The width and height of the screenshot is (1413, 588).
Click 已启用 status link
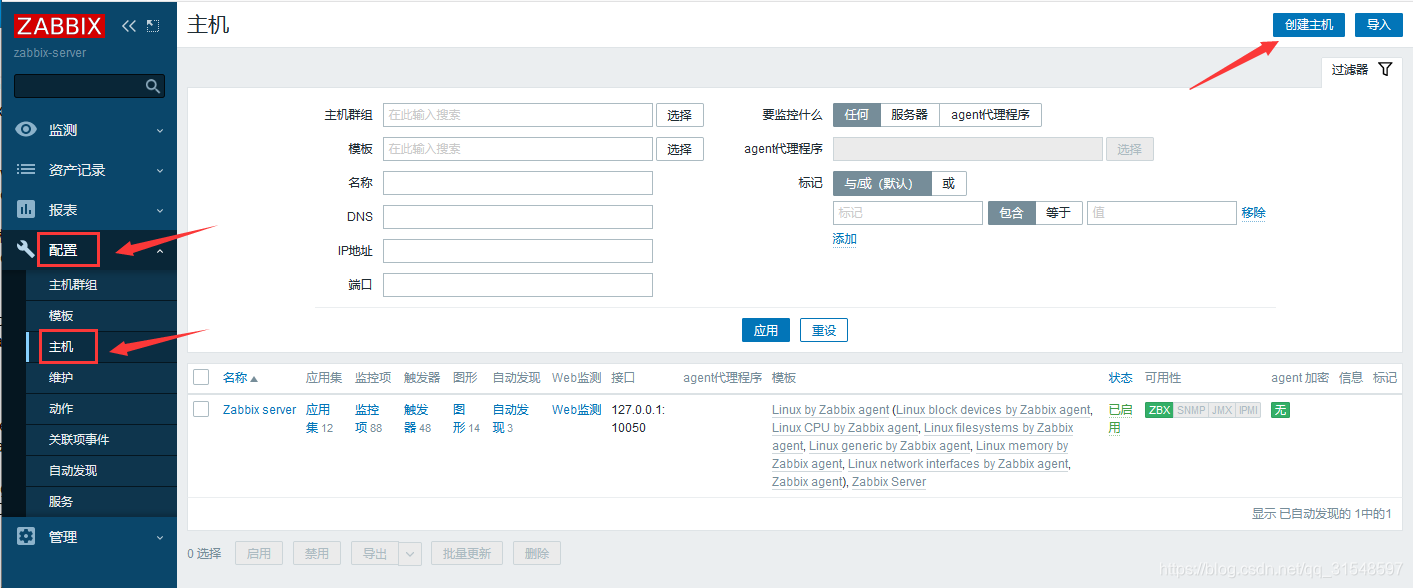click(x=1120, y=419)
